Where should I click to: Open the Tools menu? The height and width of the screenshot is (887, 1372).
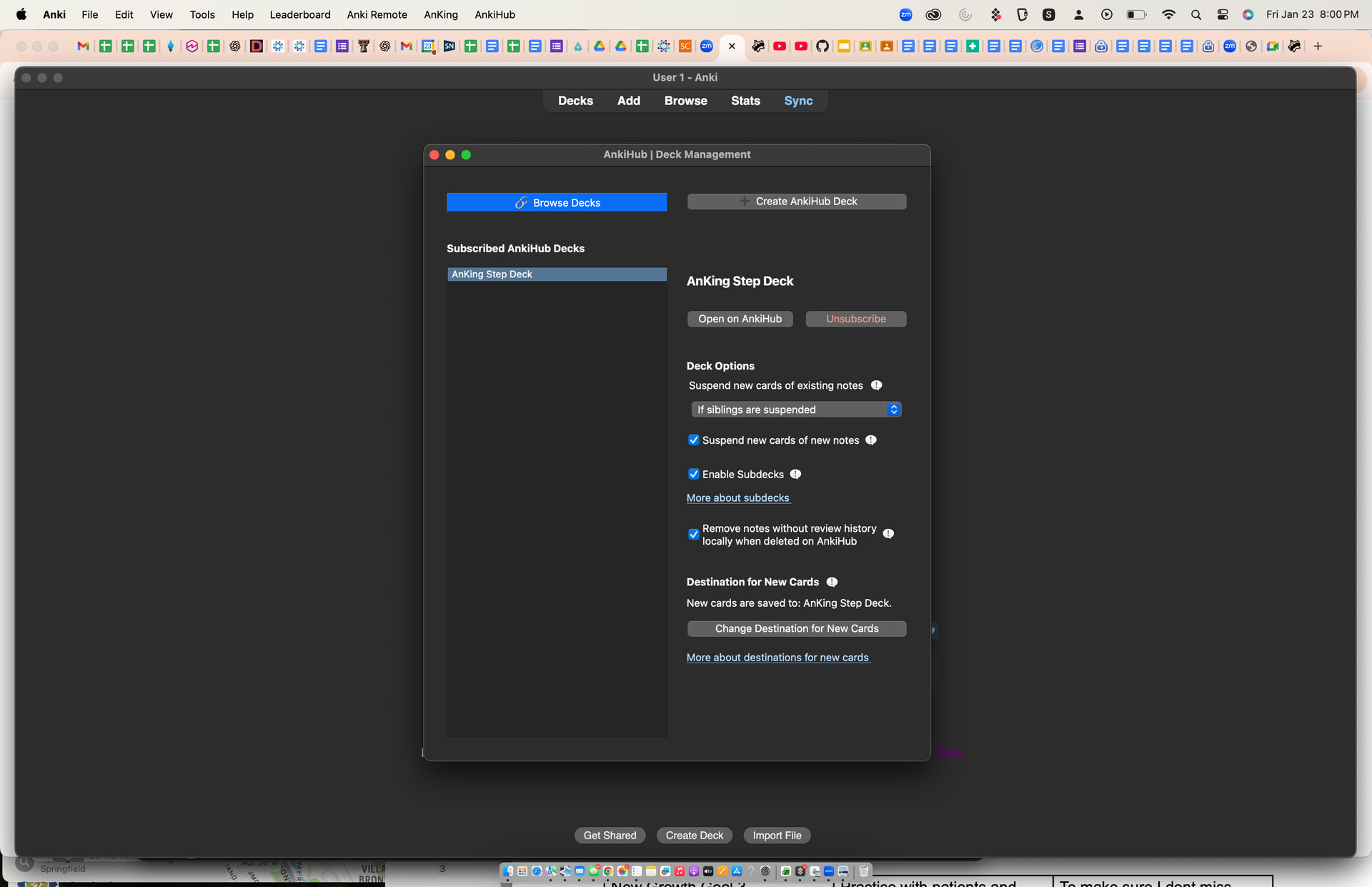pos(202,14)
